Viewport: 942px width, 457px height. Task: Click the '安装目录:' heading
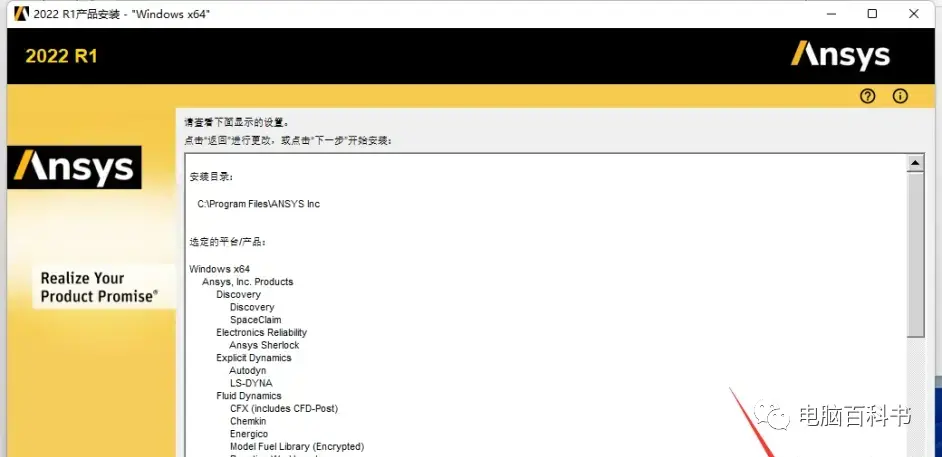(x=211, y=178)
